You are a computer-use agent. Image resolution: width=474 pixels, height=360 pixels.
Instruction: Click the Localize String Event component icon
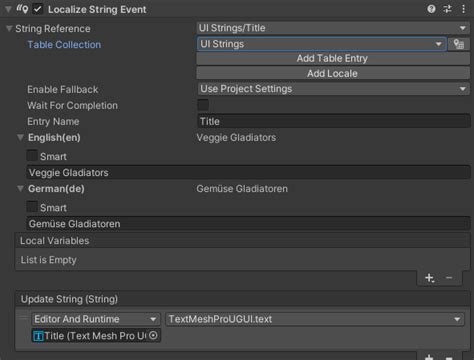(x=22, y=9)
